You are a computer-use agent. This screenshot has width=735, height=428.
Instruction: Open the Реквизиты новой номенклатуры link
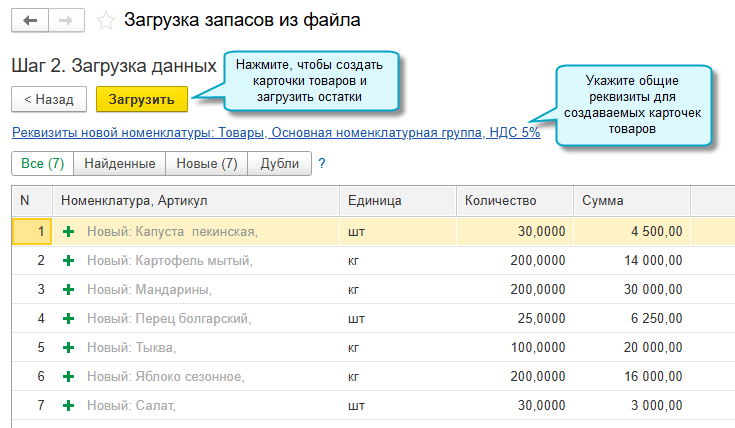point(275,132)
